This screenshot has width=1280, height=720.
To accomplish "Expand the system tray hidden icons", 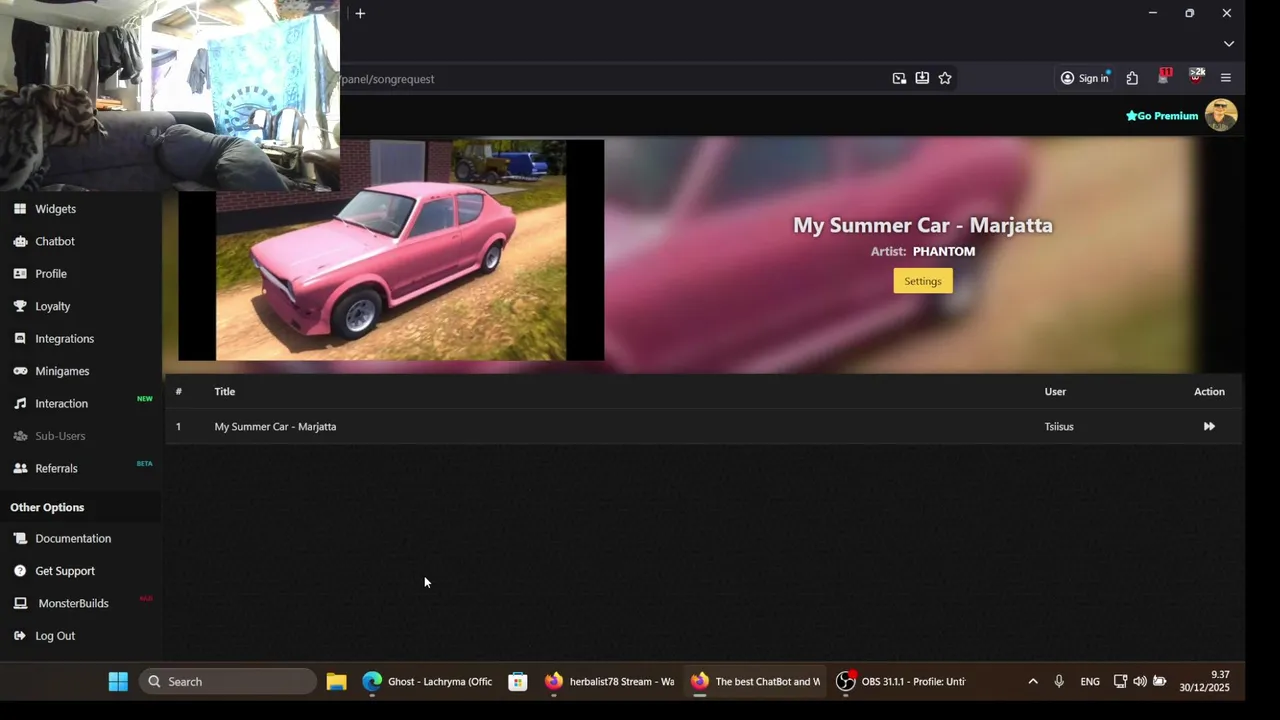I will pyautogui.click(x=1033, y=682).
